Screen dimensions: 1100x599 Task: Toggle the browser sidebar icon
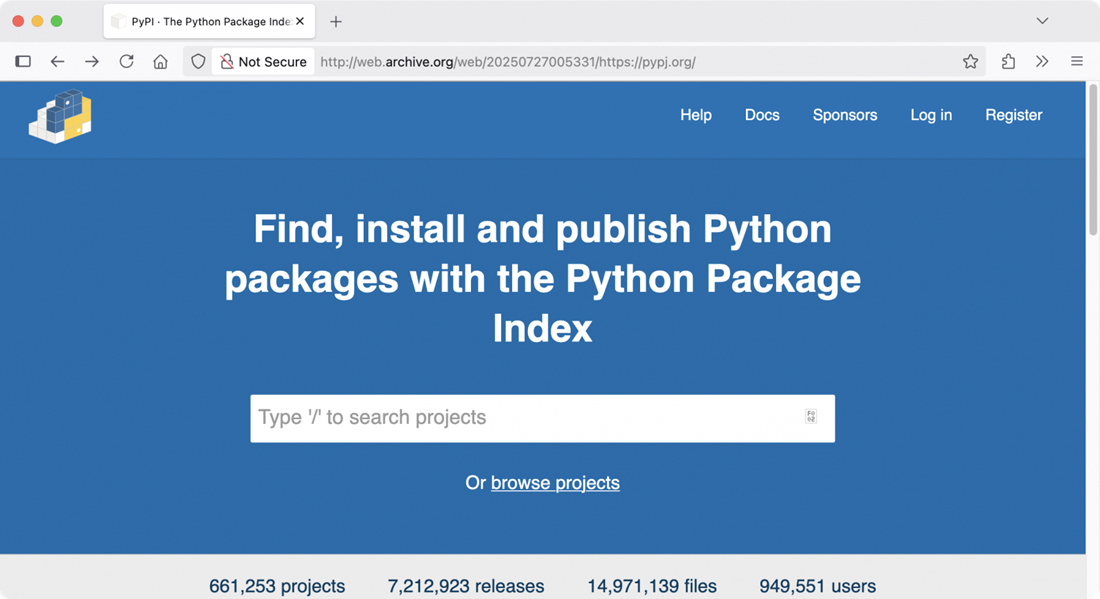(x=23, y=62)
